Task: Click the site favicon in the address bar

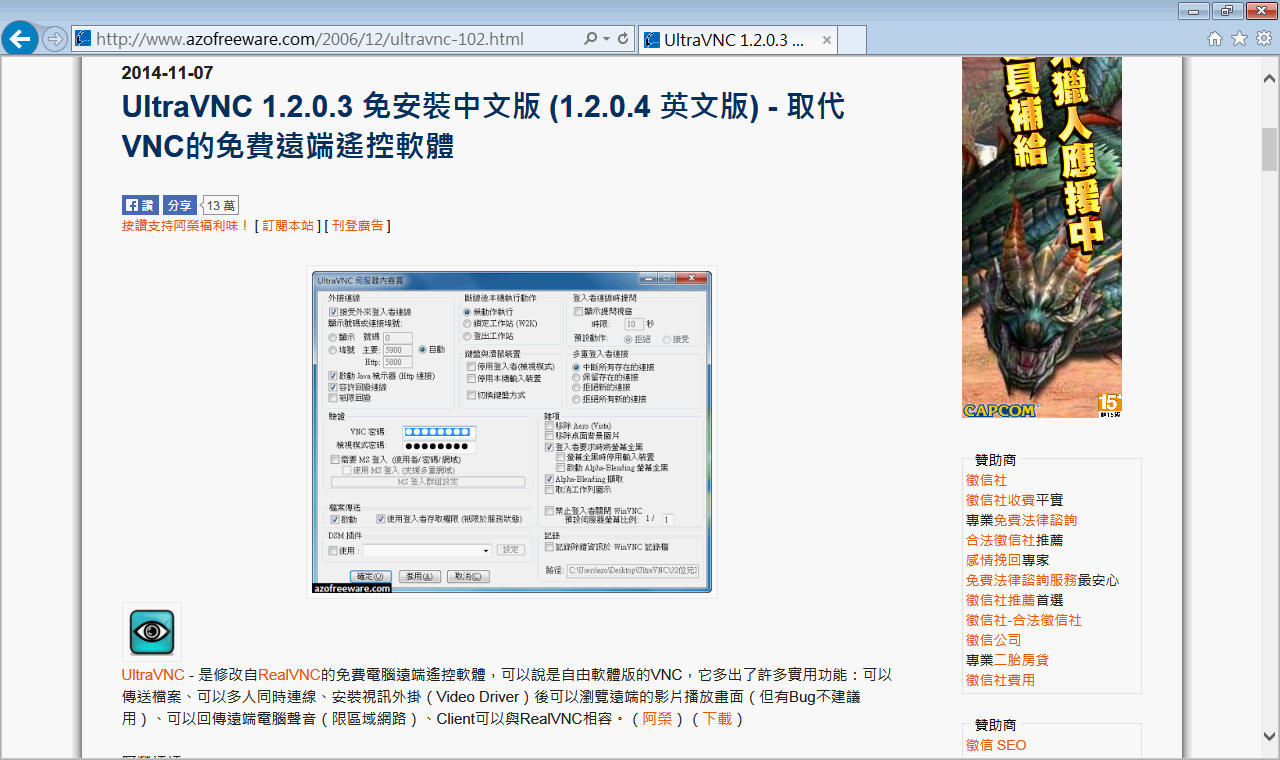Action: click(83, 39)
